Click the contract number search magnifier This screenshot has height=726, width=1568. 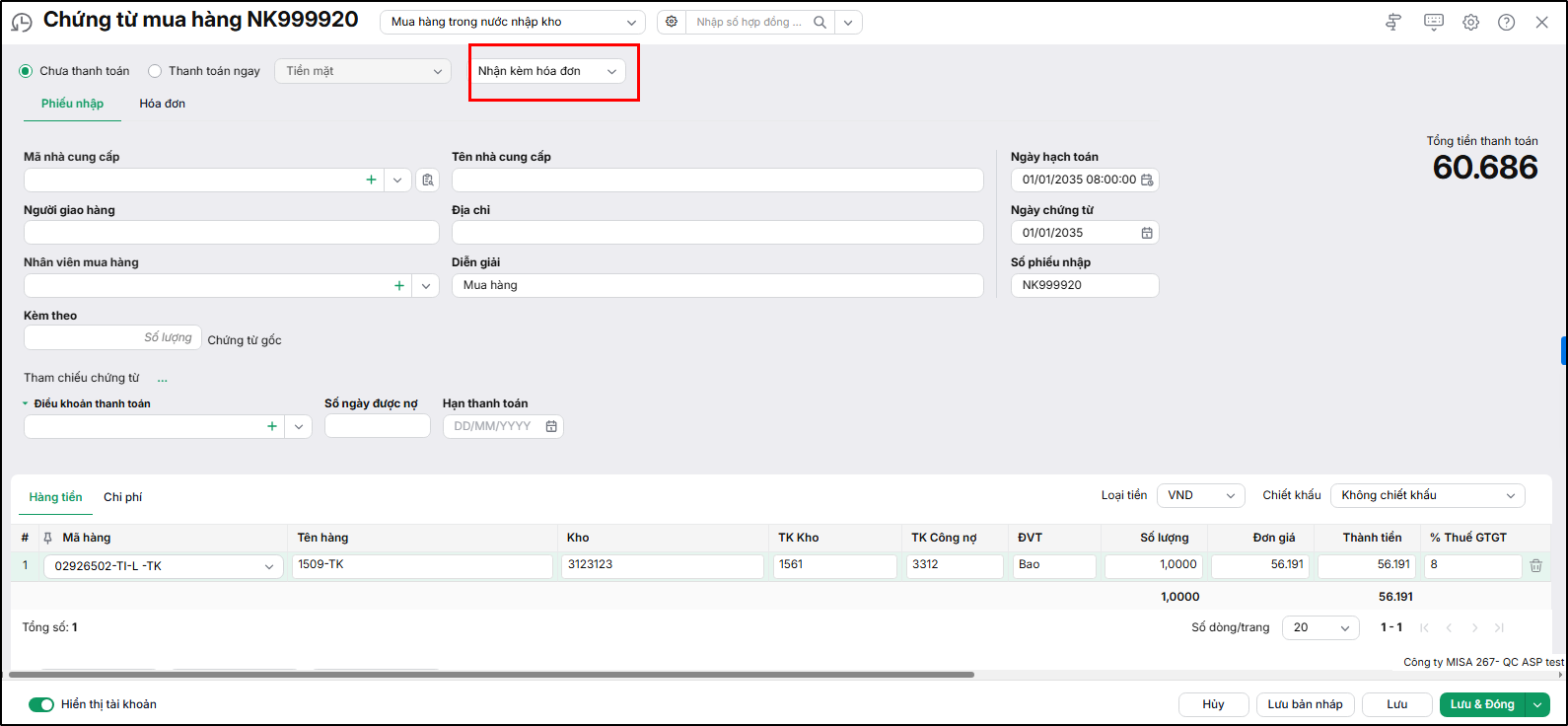click(820, 22)
